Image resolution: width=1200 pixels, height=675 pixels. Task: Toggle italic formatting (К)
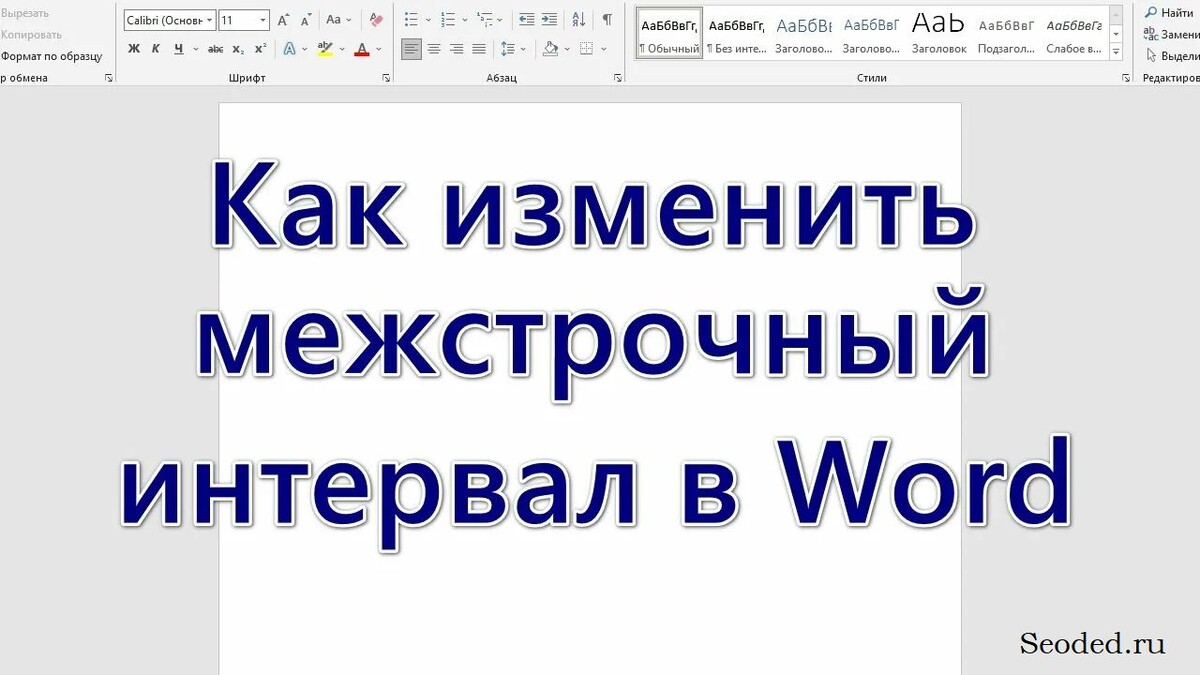point(156,49)
